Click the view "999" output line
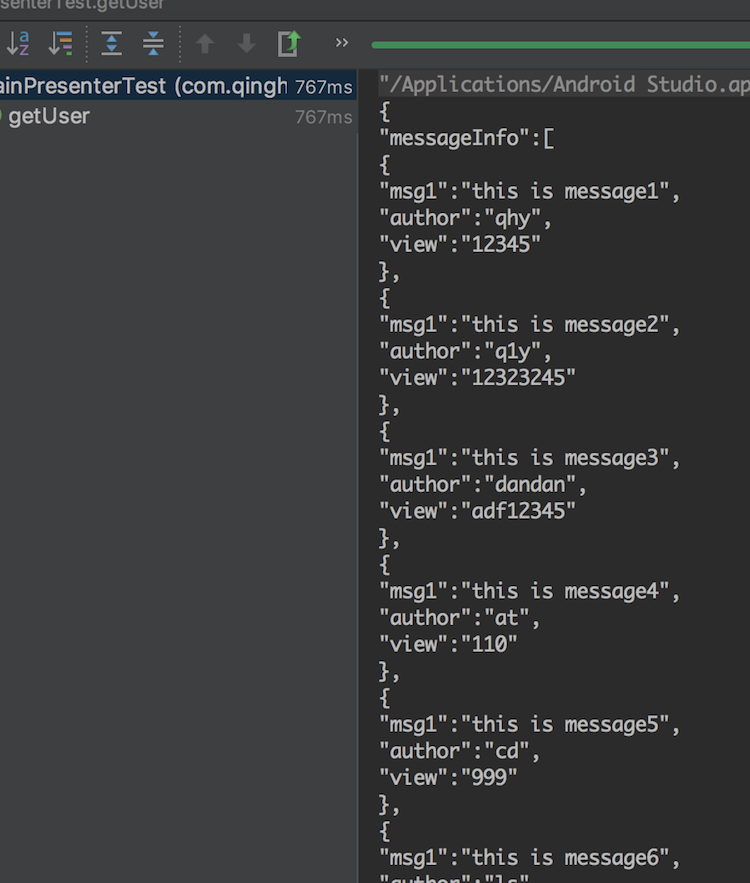The width and height of the screenshot is (750, 883). tap(448, 778)
